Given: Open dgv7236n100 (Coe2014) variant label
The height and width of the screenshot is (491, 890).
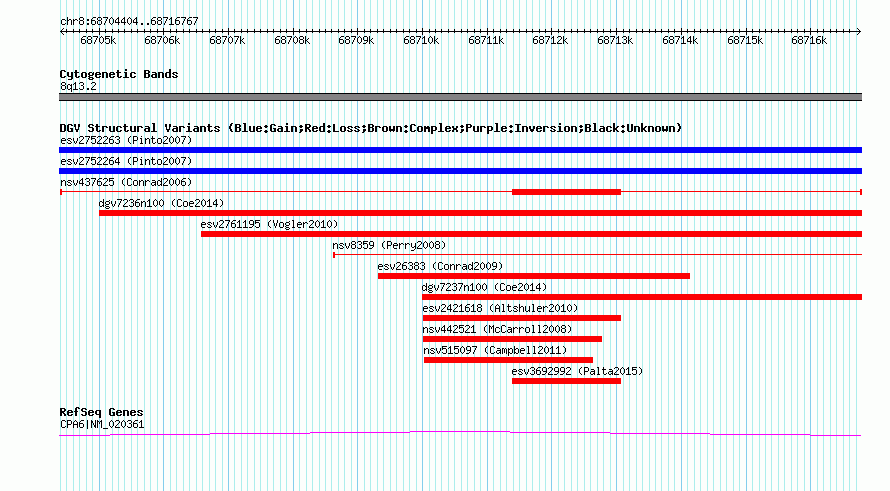Looking at the screenshot, I should coord(161,203).
